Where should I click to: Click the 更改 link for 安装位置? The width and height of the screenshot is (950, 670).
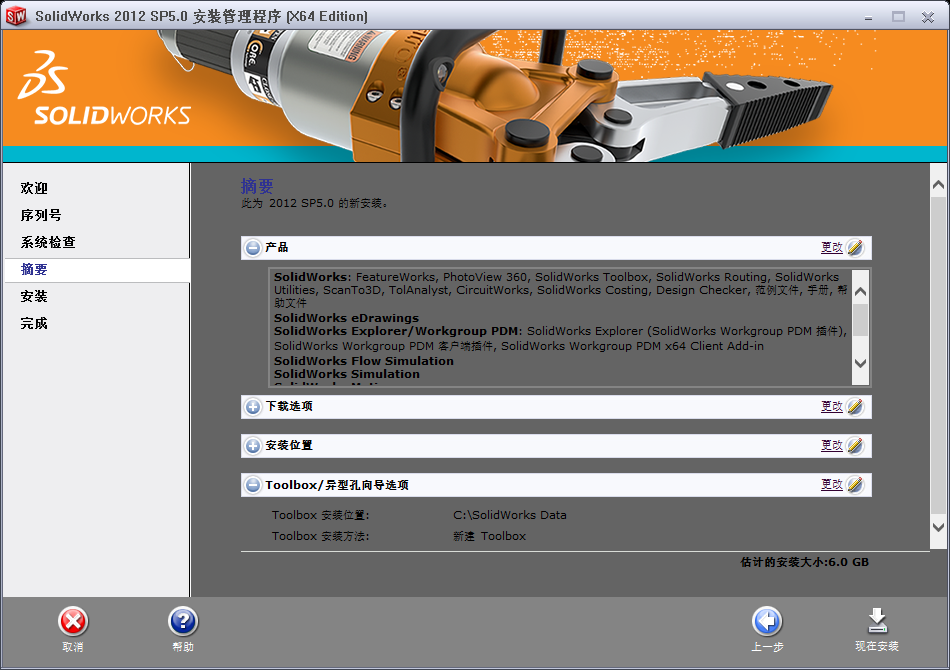point(832,445)
